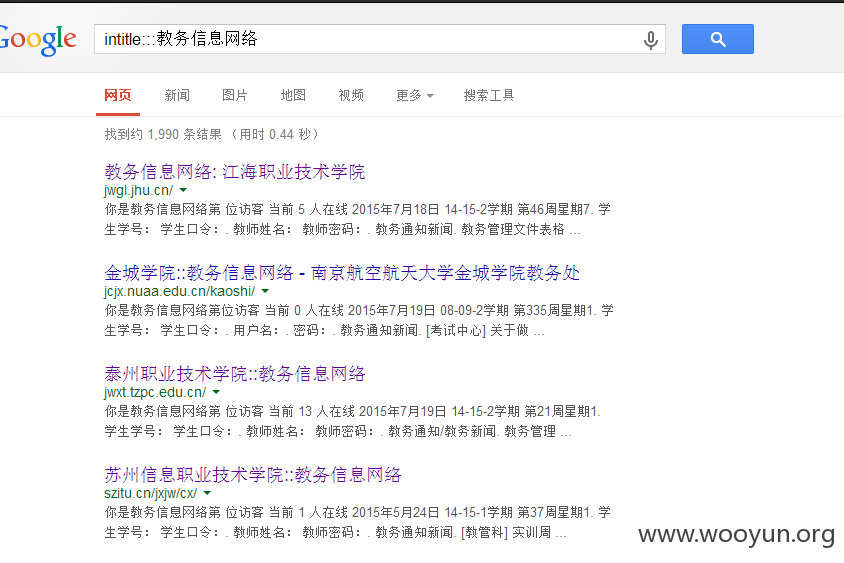Viewport: 844px width, 563px height.
Task: Open the 地图 tab
Action: [x=293, y=95]
